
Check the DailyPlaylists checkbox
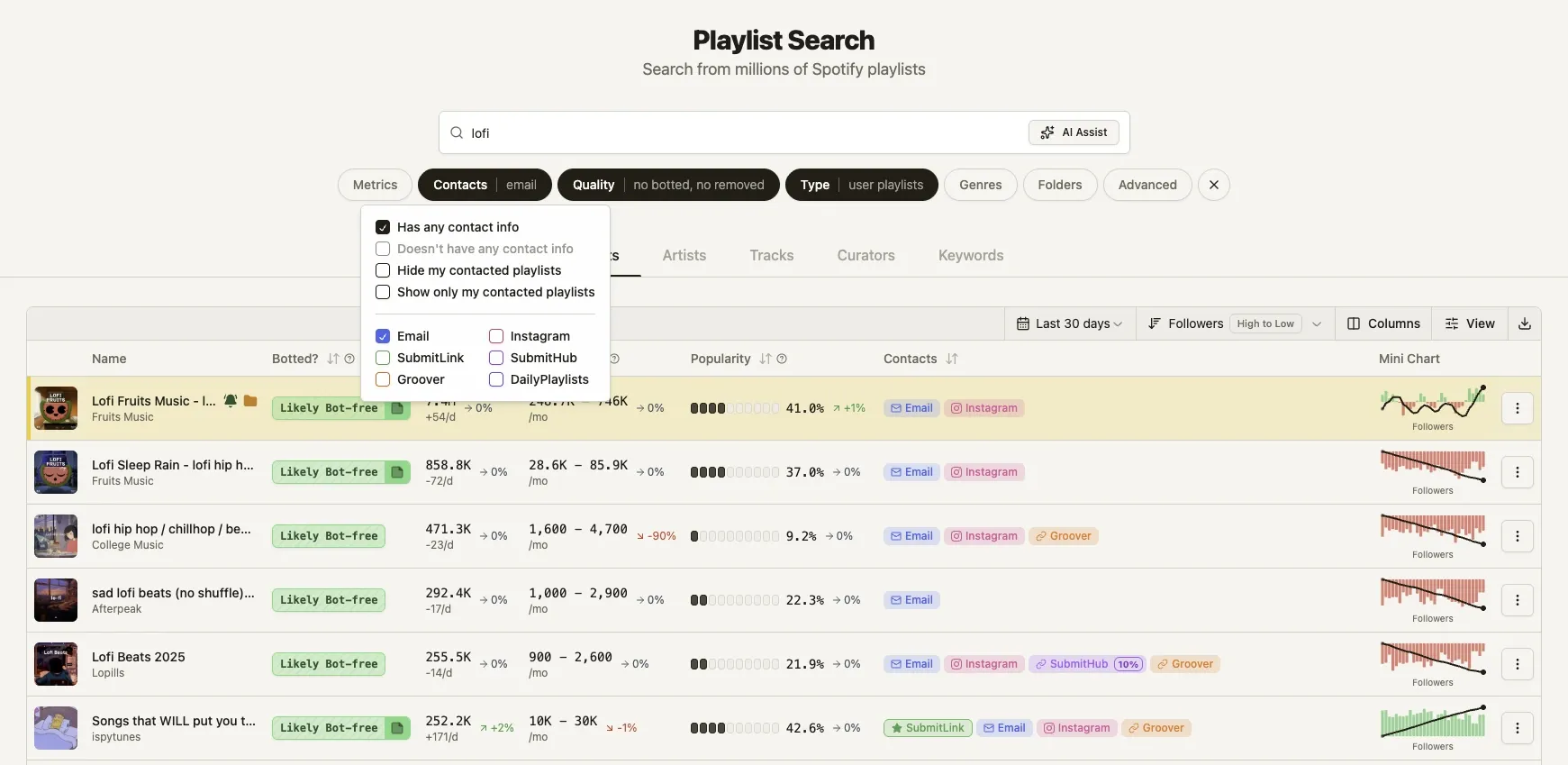[x=496, y=379]
